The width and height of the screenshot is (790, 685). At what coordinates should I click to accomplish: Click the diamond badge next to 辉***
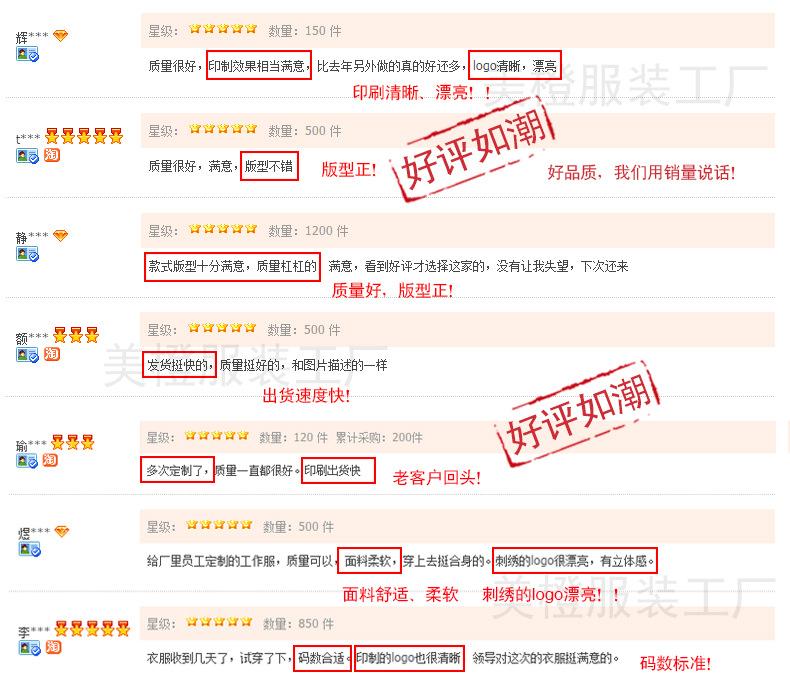(x=60, y=36)
